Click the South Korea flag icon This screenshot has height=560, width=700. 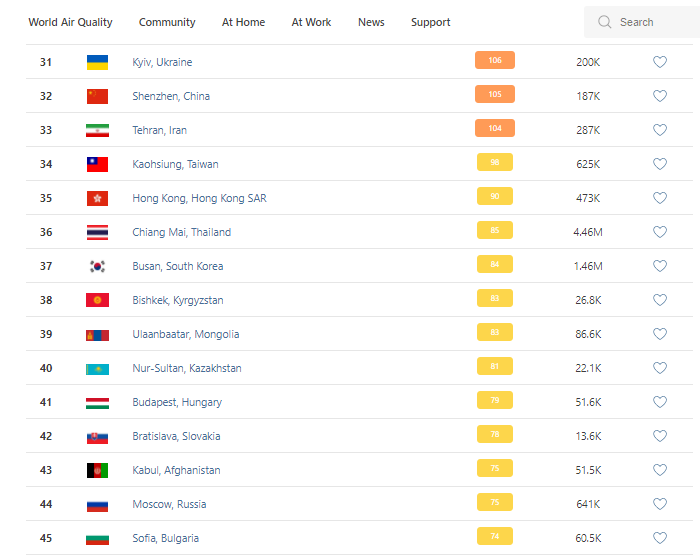click(97, 266)
